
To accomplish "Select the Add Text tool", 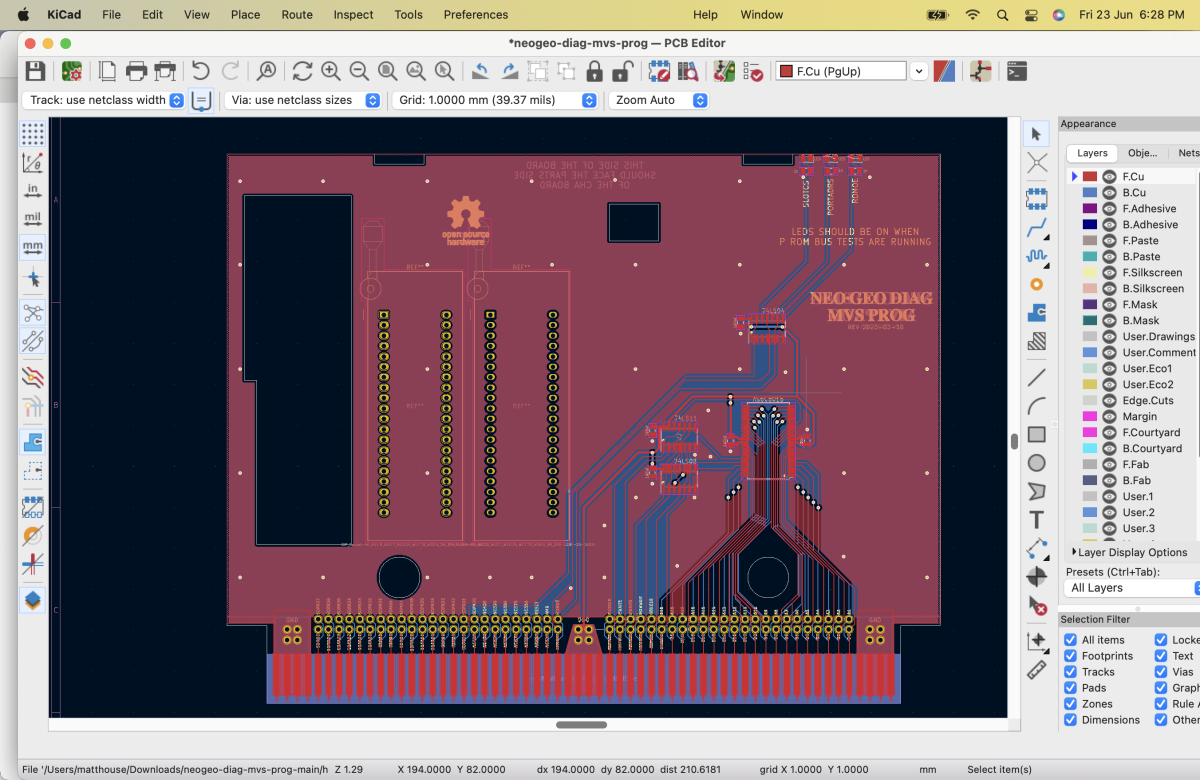I will point(1037,520).
